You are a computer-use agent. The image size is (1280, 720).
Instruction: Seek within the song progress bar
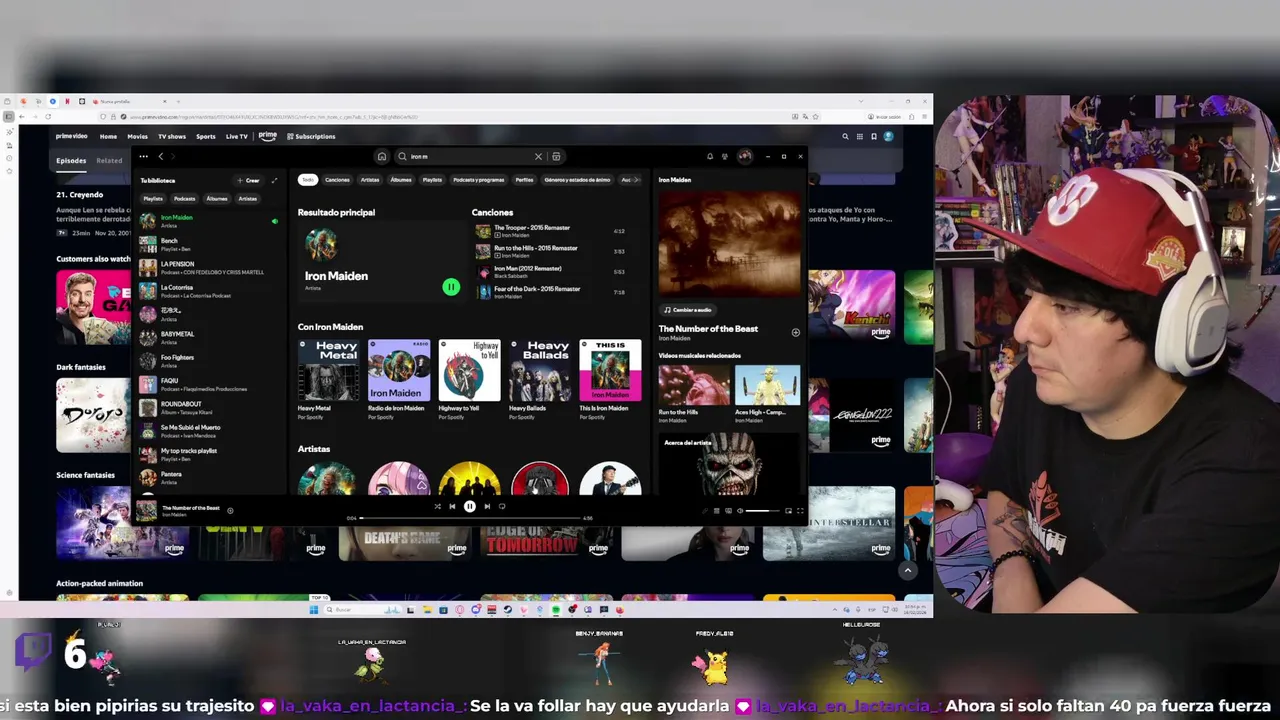click(x=470, y=518)
